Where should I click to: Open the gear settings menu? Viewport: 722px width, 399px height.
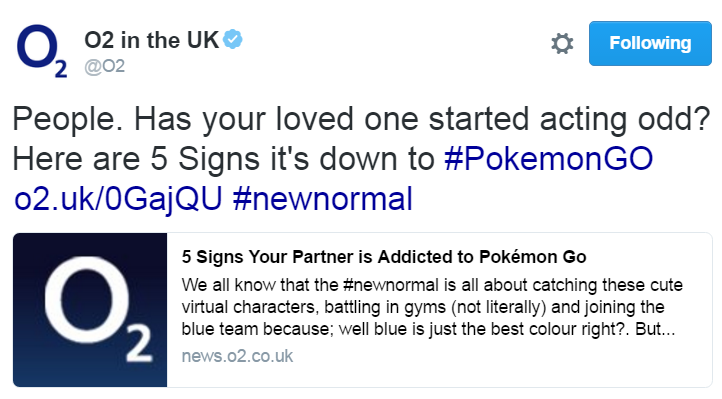click(562, 44)
